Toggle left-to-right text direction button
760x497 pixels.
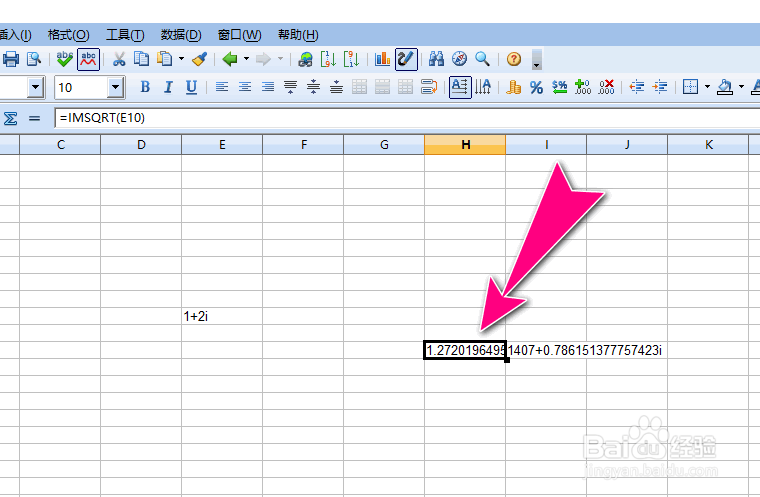coord(460,87)
